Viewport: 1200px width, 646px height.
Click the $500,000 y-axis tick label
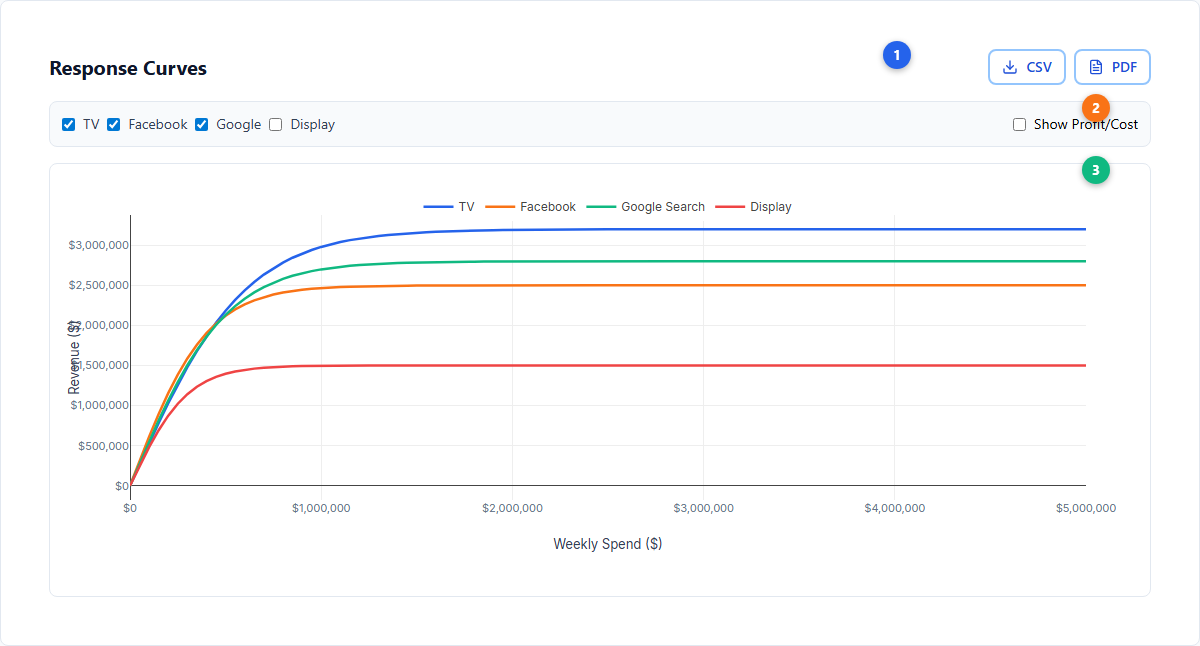[103, 446]
